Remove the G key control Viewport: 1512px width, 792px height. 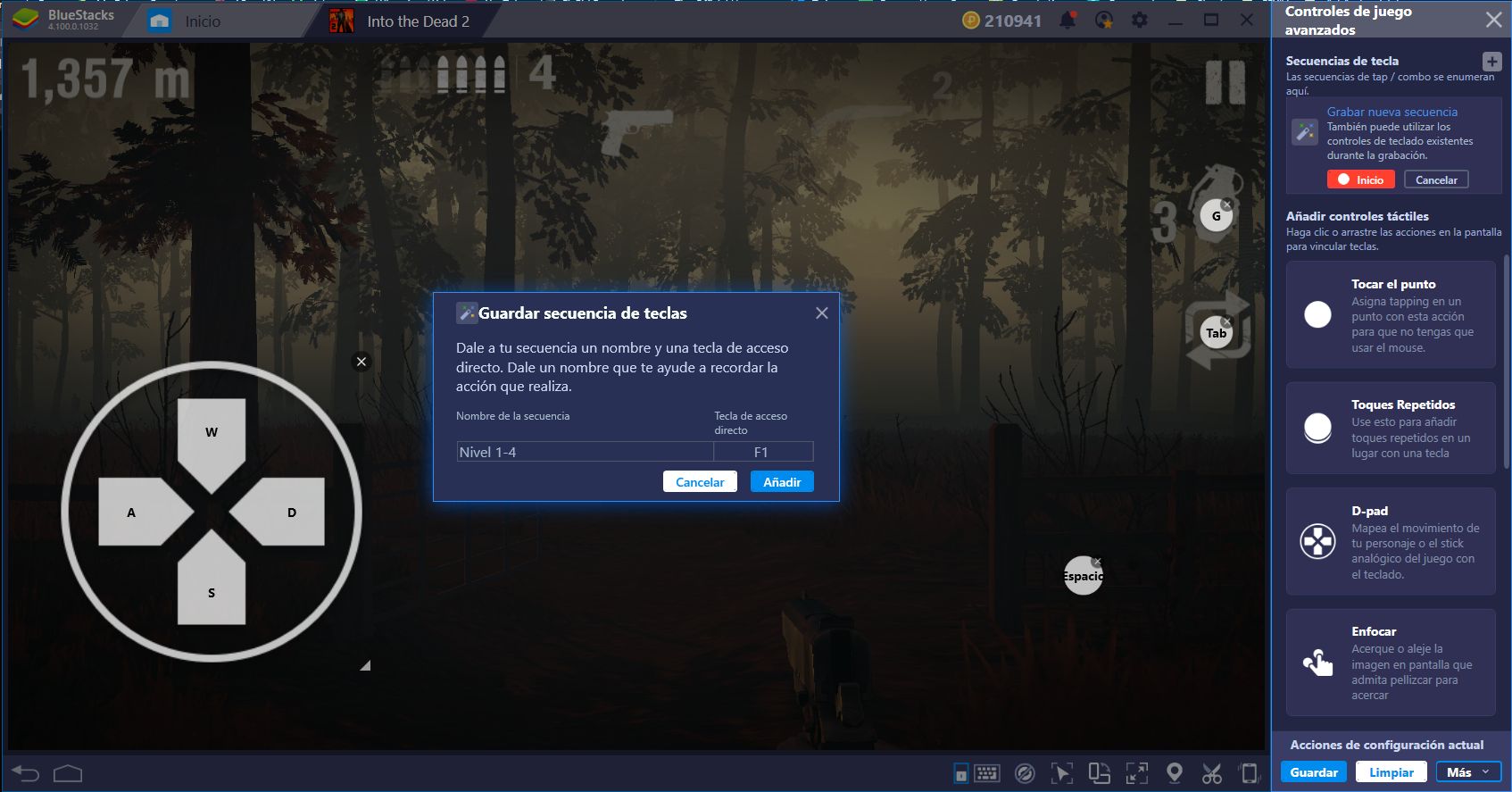click(x=1227, y=204)
